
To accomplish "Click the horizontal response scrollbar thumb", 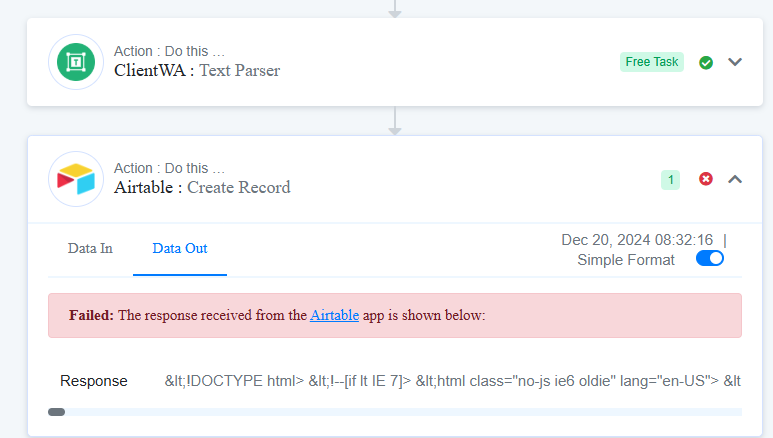I will pyautogui.click(x=57, y=412).
